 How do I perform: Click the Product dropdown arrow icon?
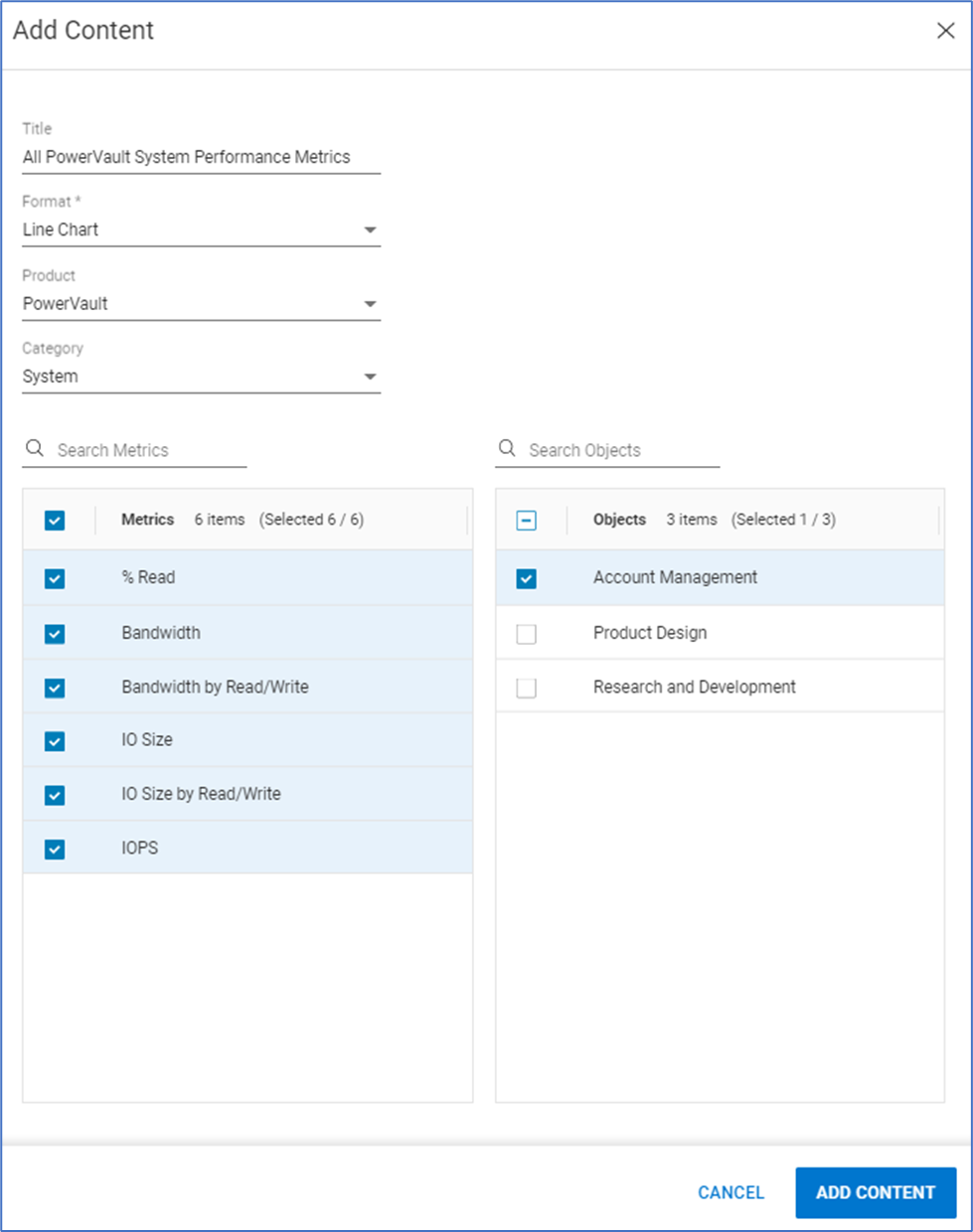click(371, 303)
